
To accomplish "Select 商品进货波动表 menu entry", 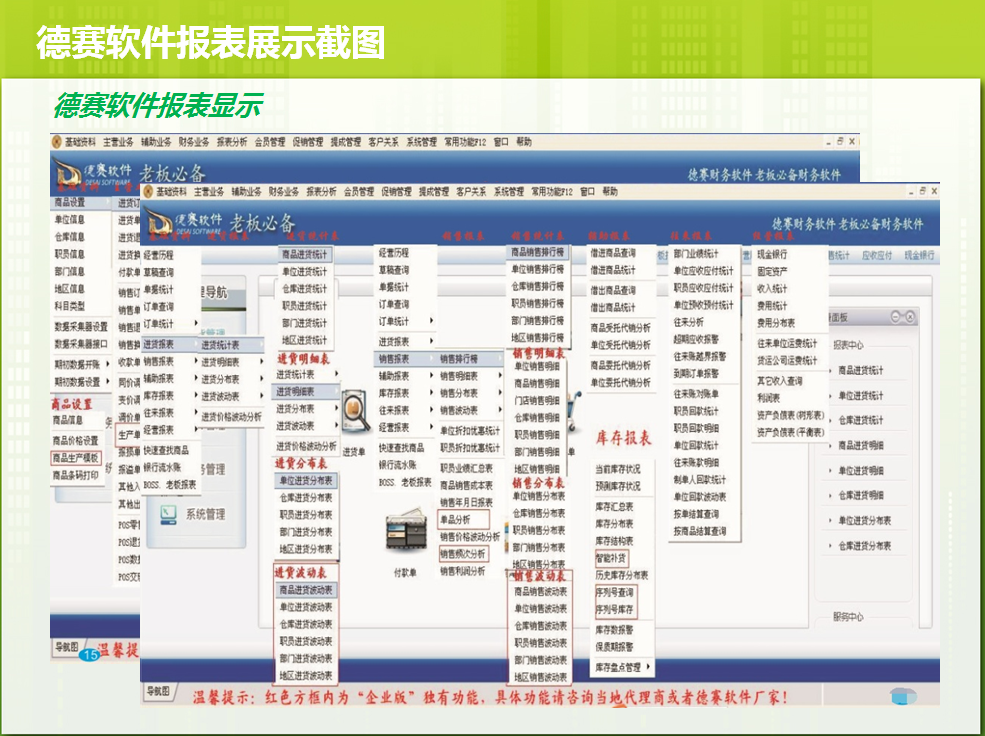I will click(x=306, y=590).
